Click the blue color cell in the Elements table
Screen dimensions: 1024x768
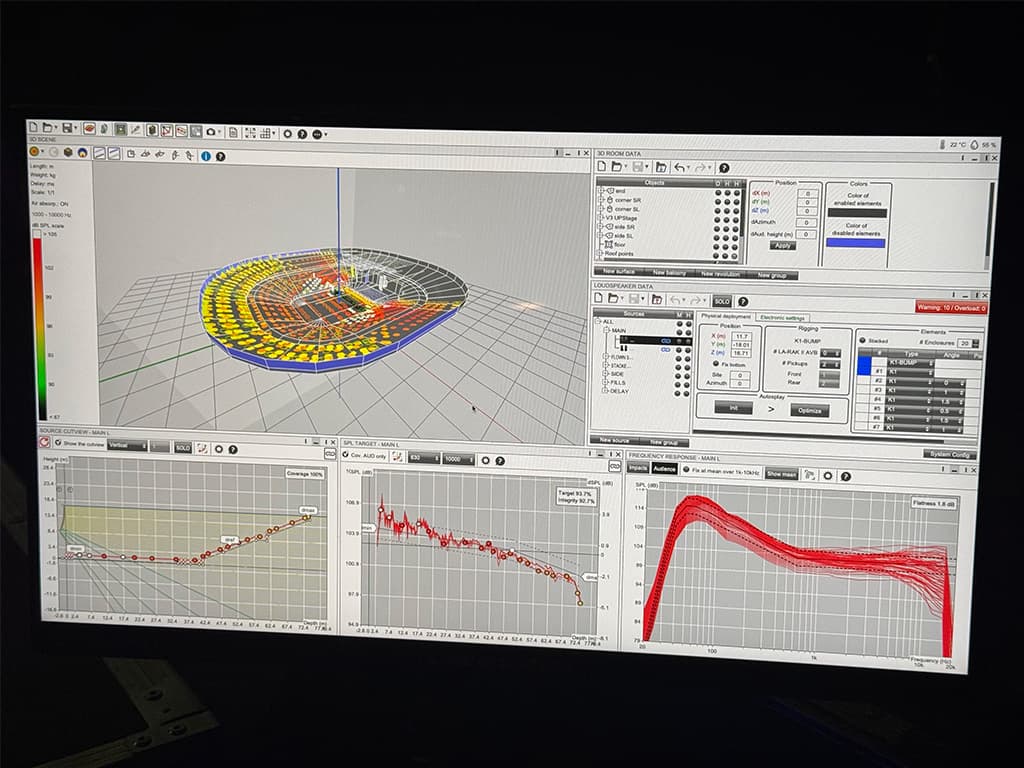[x=863, y=366]
